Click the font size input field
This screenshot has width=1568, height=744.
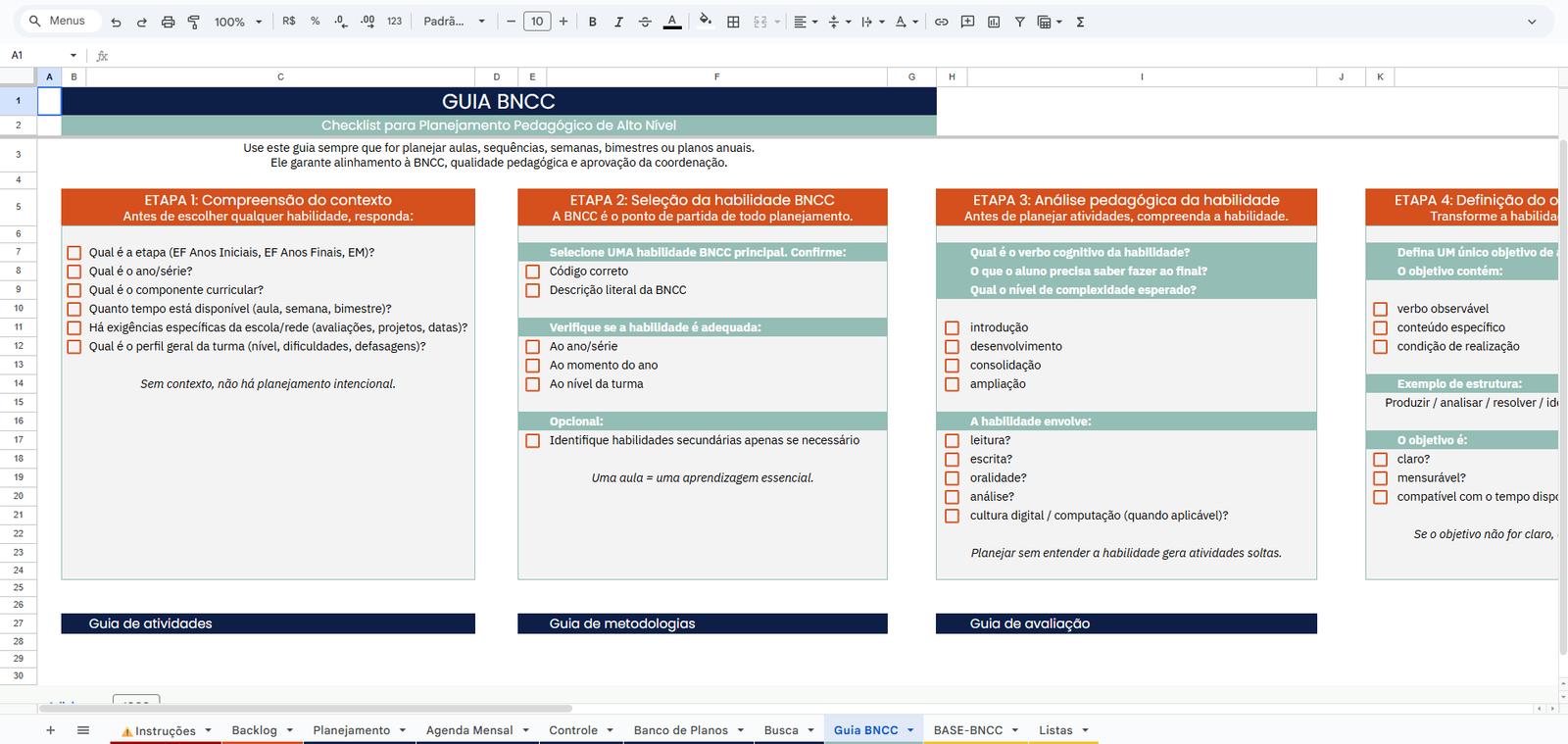pyautogui.click(x=537, y=22)
